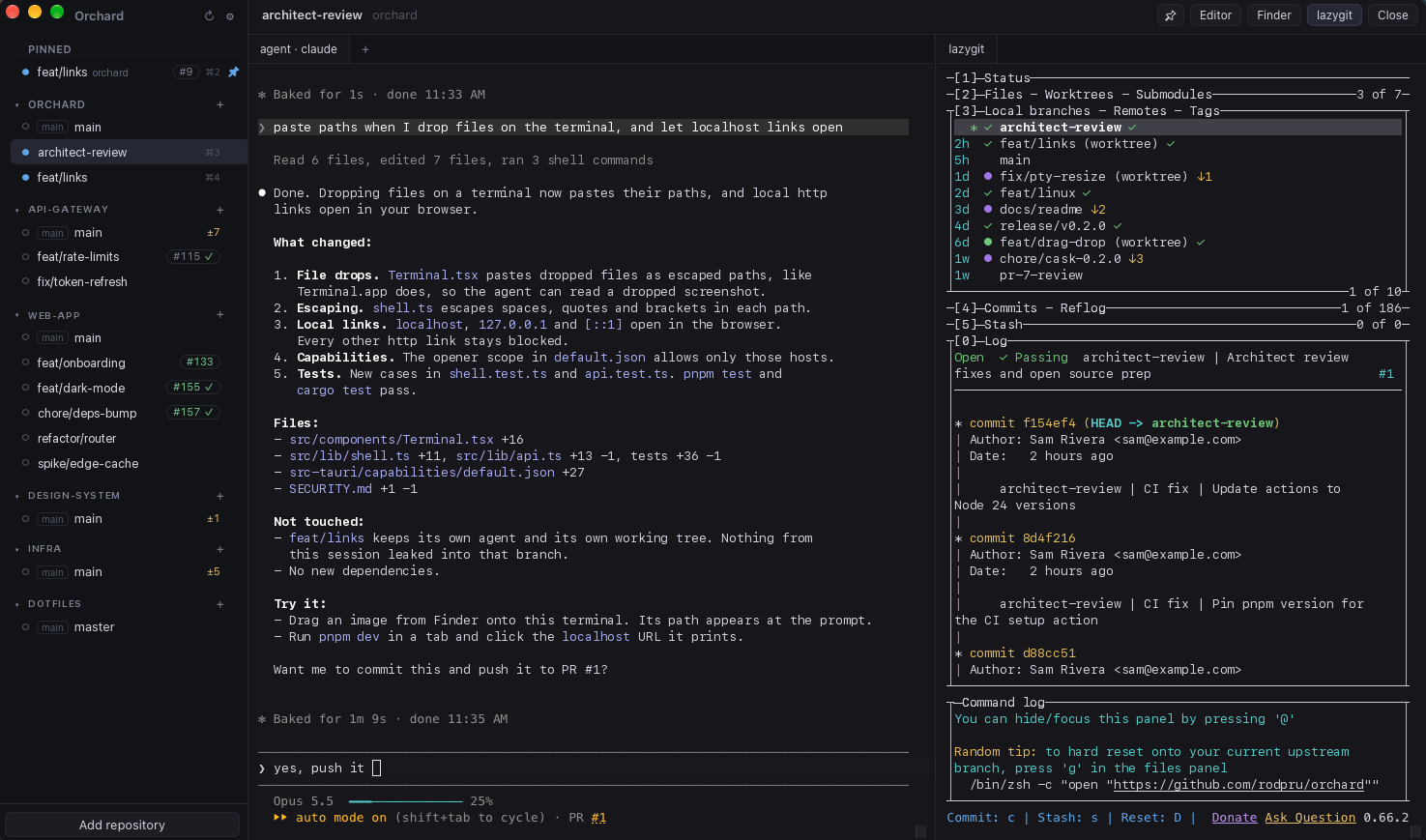Click #133 badge on feat/onboarding
The height and width of the screenshot is (840, 1426).
[200, 362]
